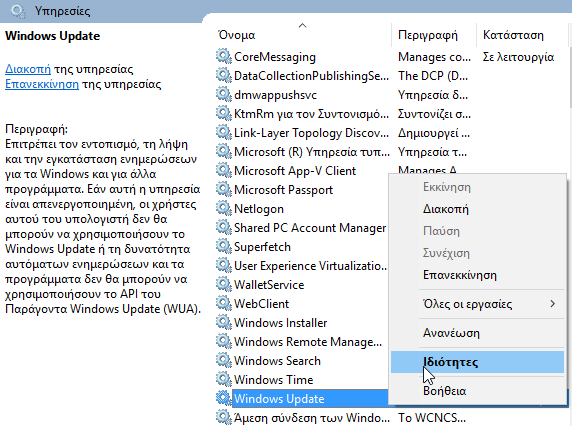The image size is (572, 426).
Task: Click the Microsoft Passport gear icon
Action: pos(224,189)
